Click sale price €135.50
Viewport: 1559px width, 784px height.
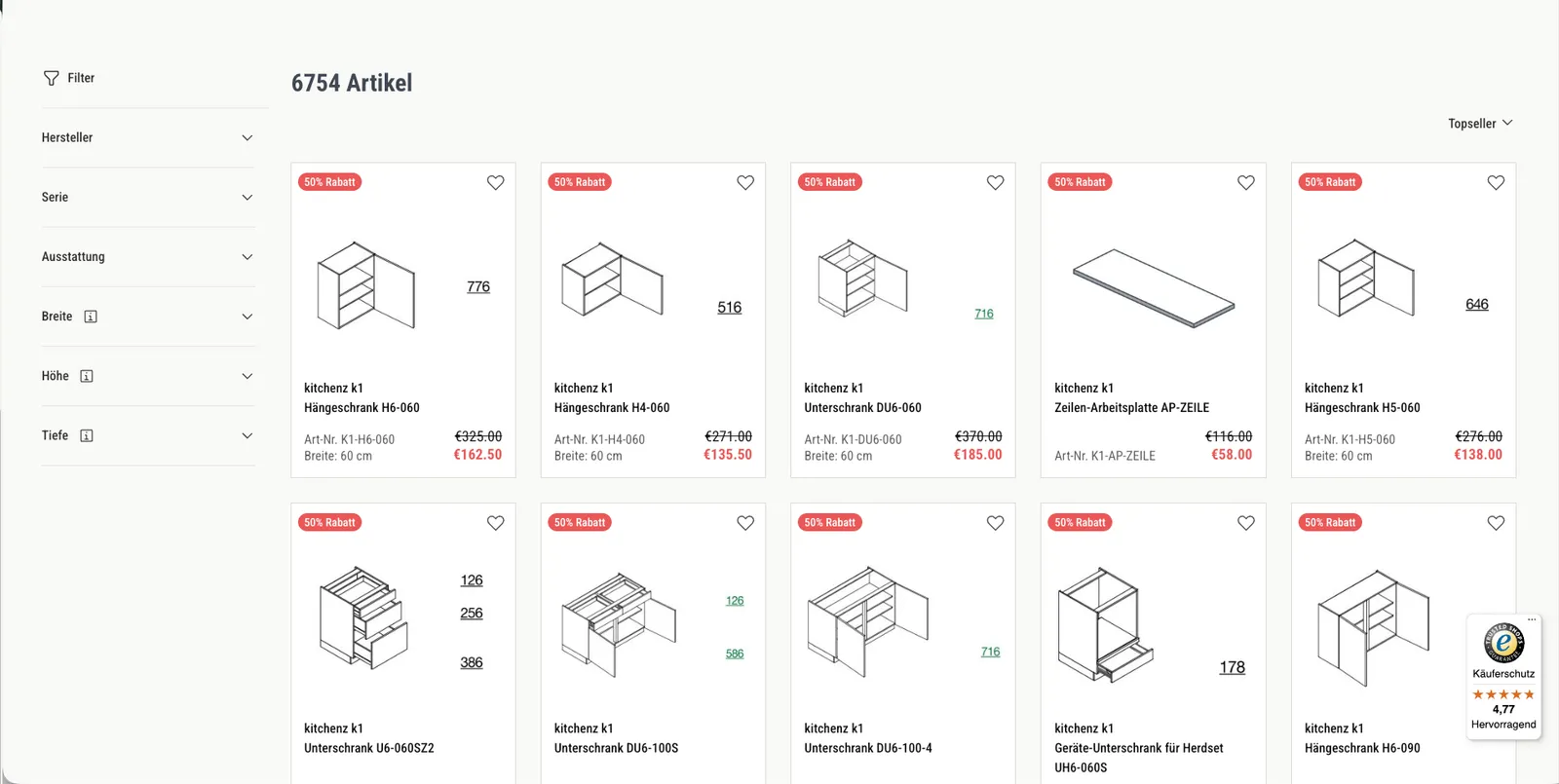(x=728, y=455)
